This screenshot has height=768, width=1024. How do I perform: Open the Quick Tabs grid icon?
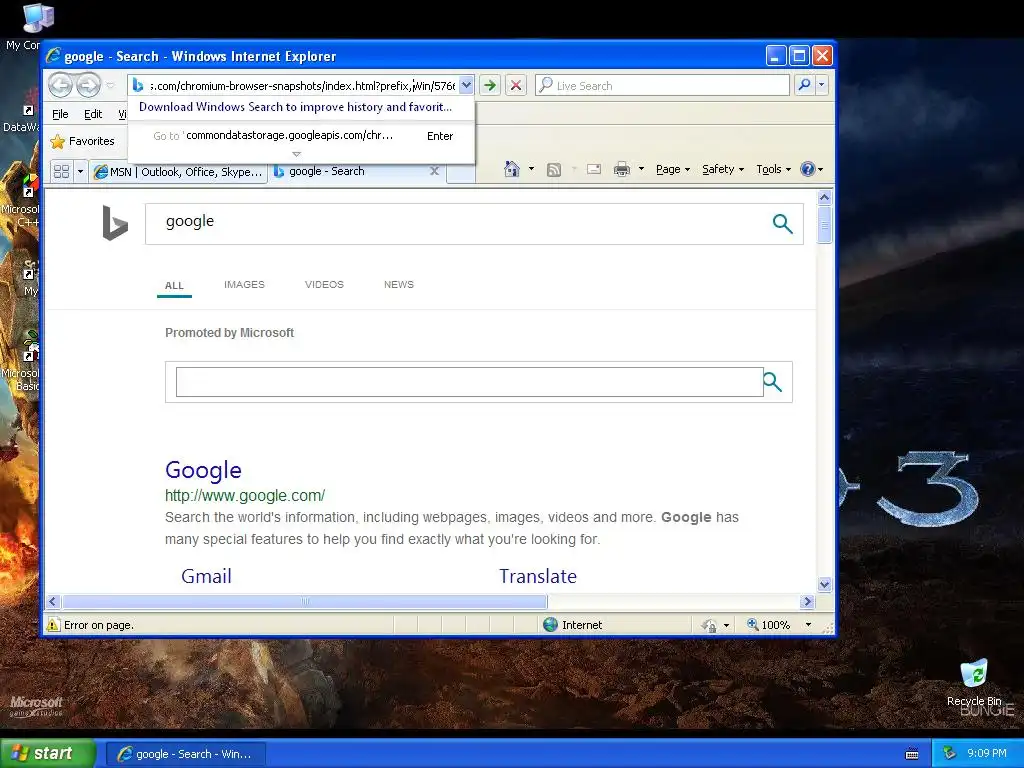pyautogui.click(x=61, y=172)
